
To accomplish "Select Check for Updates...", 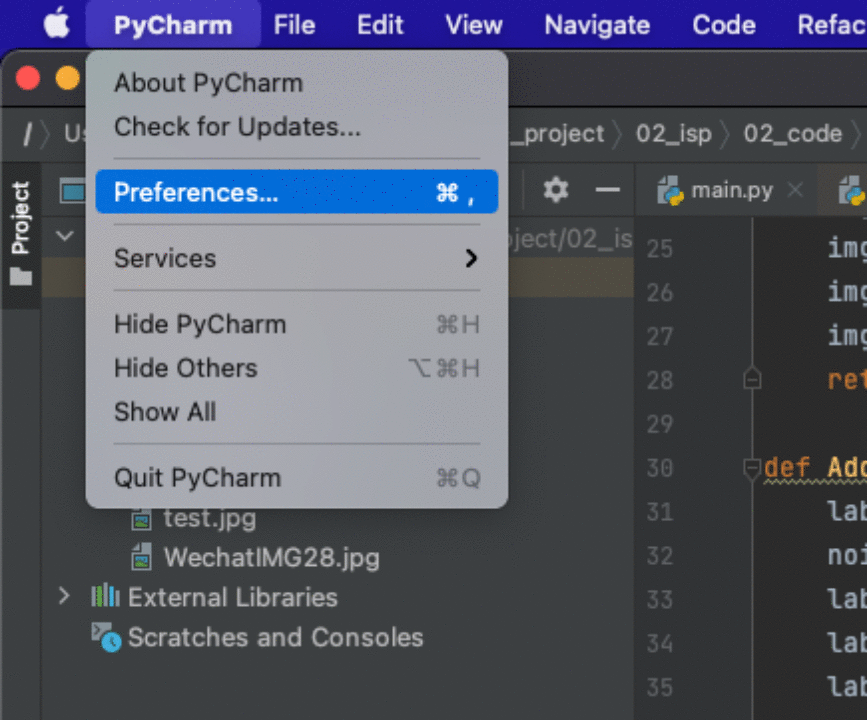I will click(x=297, y=127).
